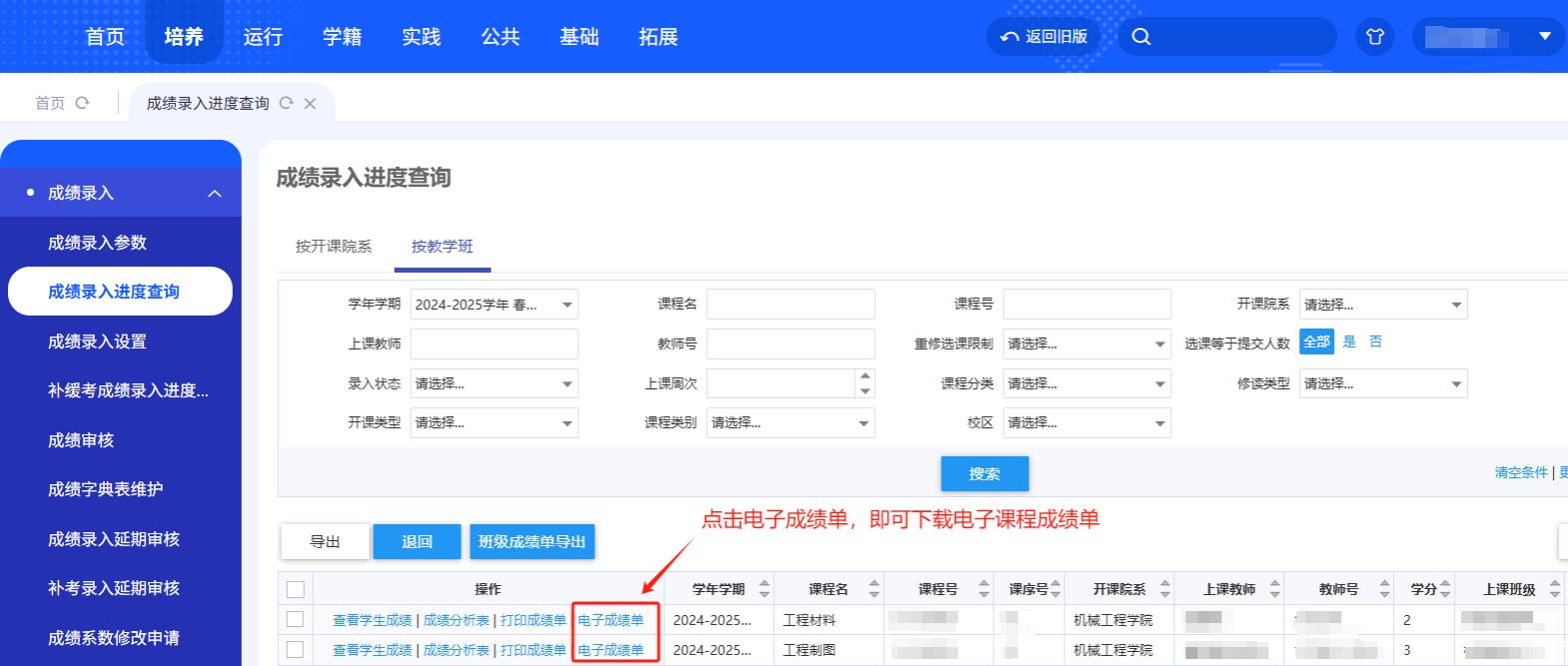Viewport: 1568px width, 666px height.
Task: Sort table by 学分 column arrows
Action: tap(1445, 589)
